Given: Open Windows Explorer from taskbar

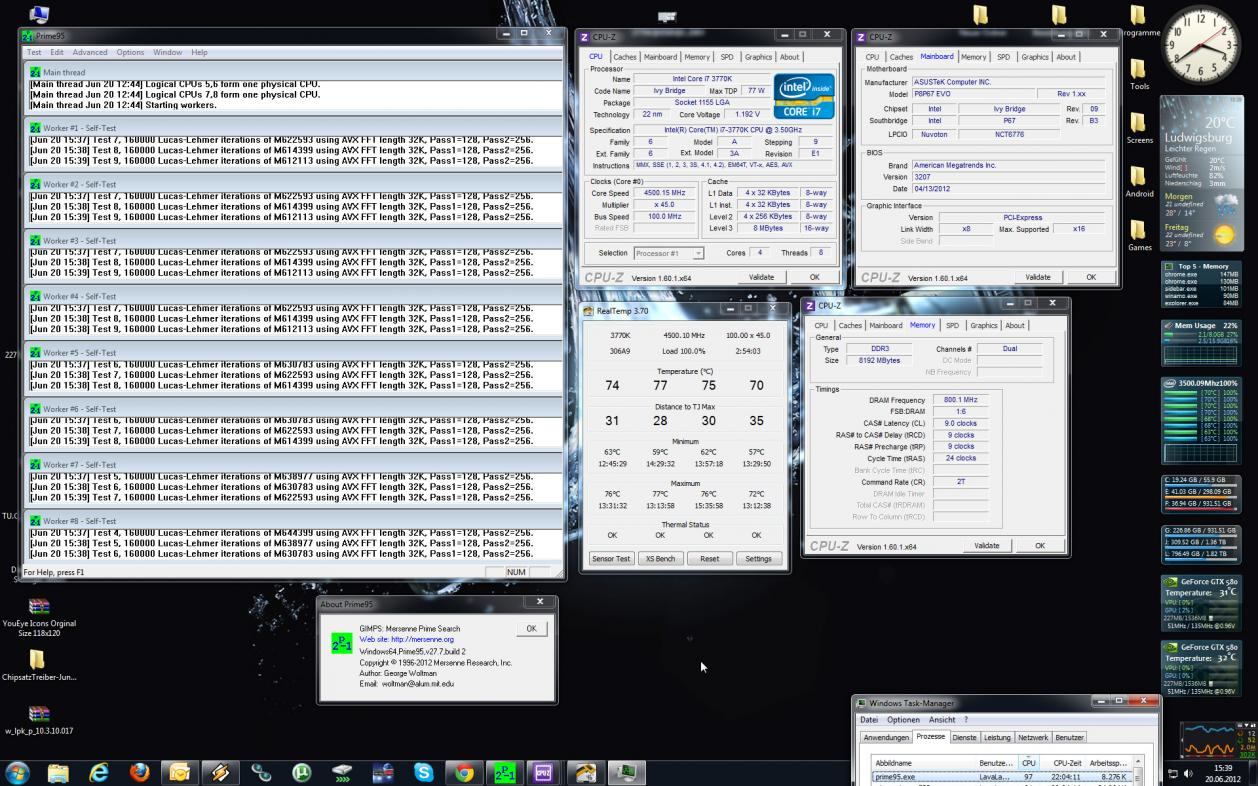Looking at the screenshot, I should 58,772.
